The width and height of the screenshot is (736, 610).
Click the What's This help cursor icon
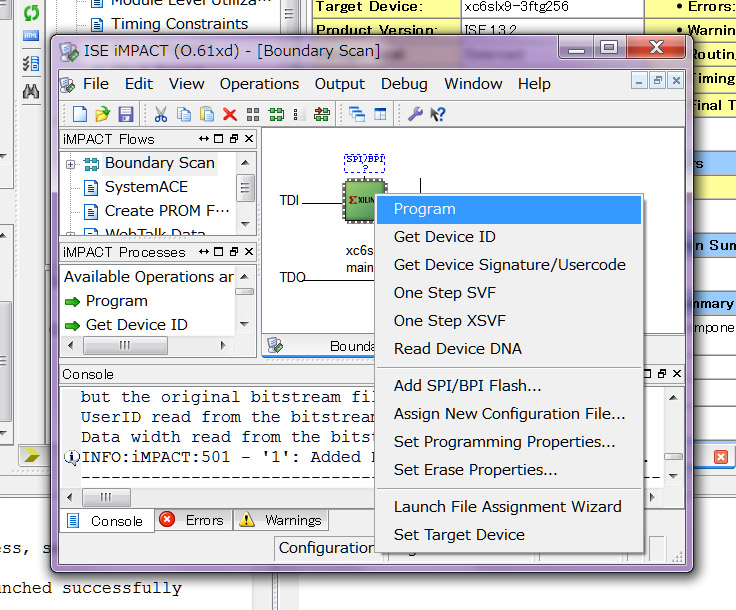438,114
